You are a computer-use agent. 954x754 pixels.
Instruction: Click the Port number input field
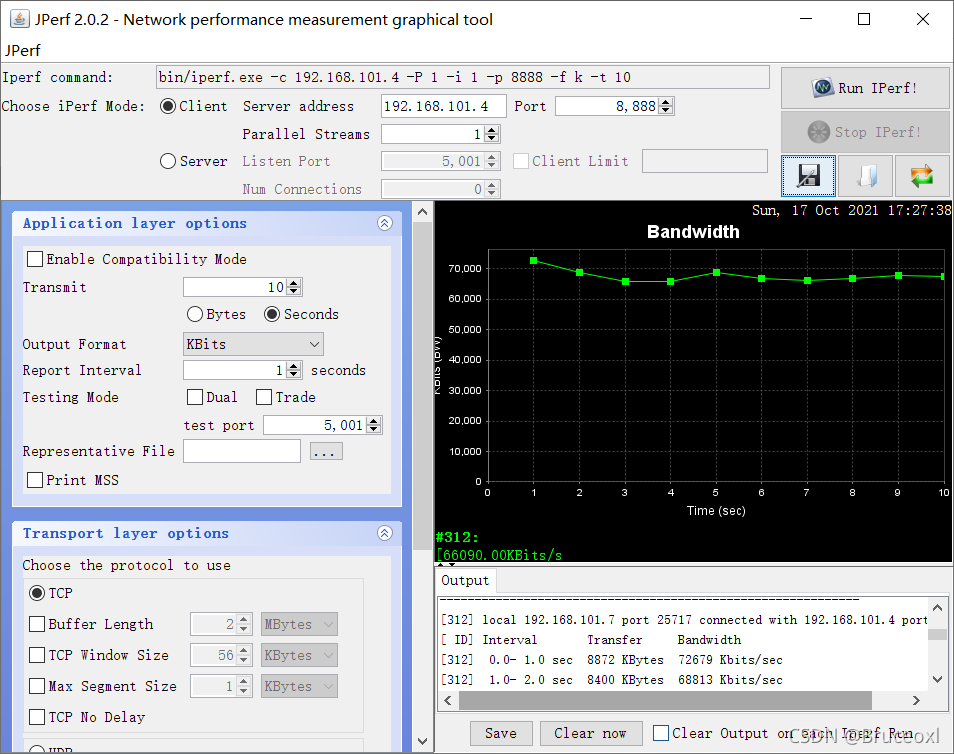click(607, 106)
